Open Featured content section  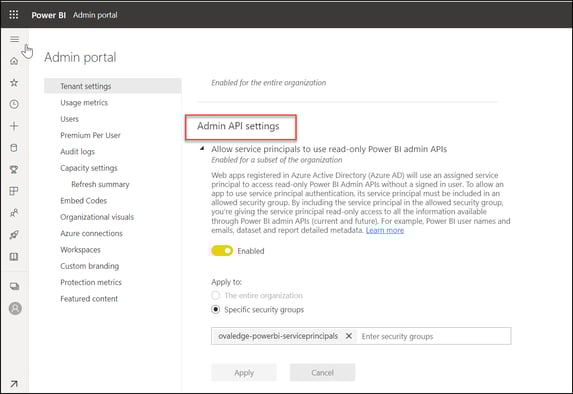[89, 299]
